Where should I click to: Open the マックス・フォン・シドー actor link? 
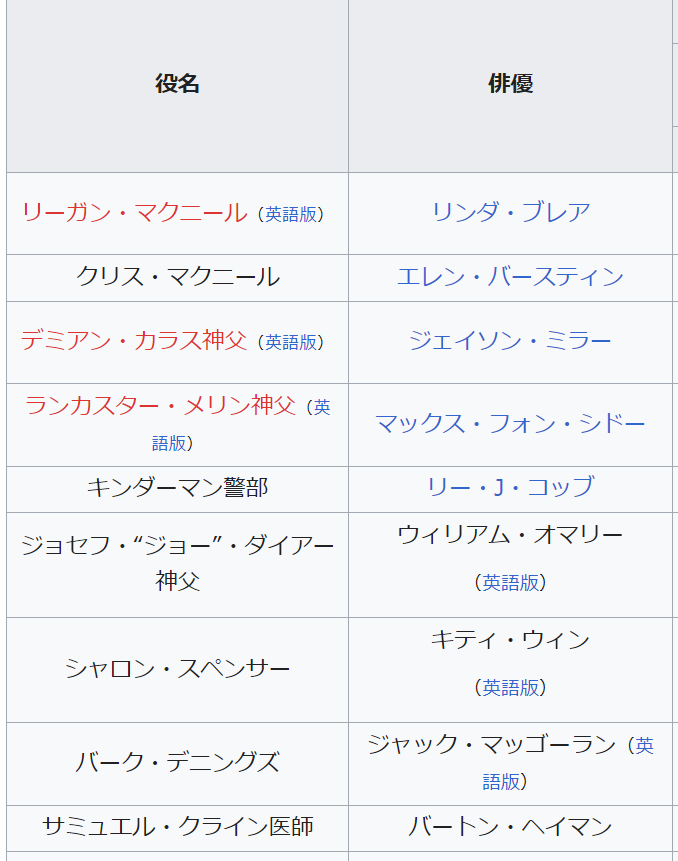point(510,424)
